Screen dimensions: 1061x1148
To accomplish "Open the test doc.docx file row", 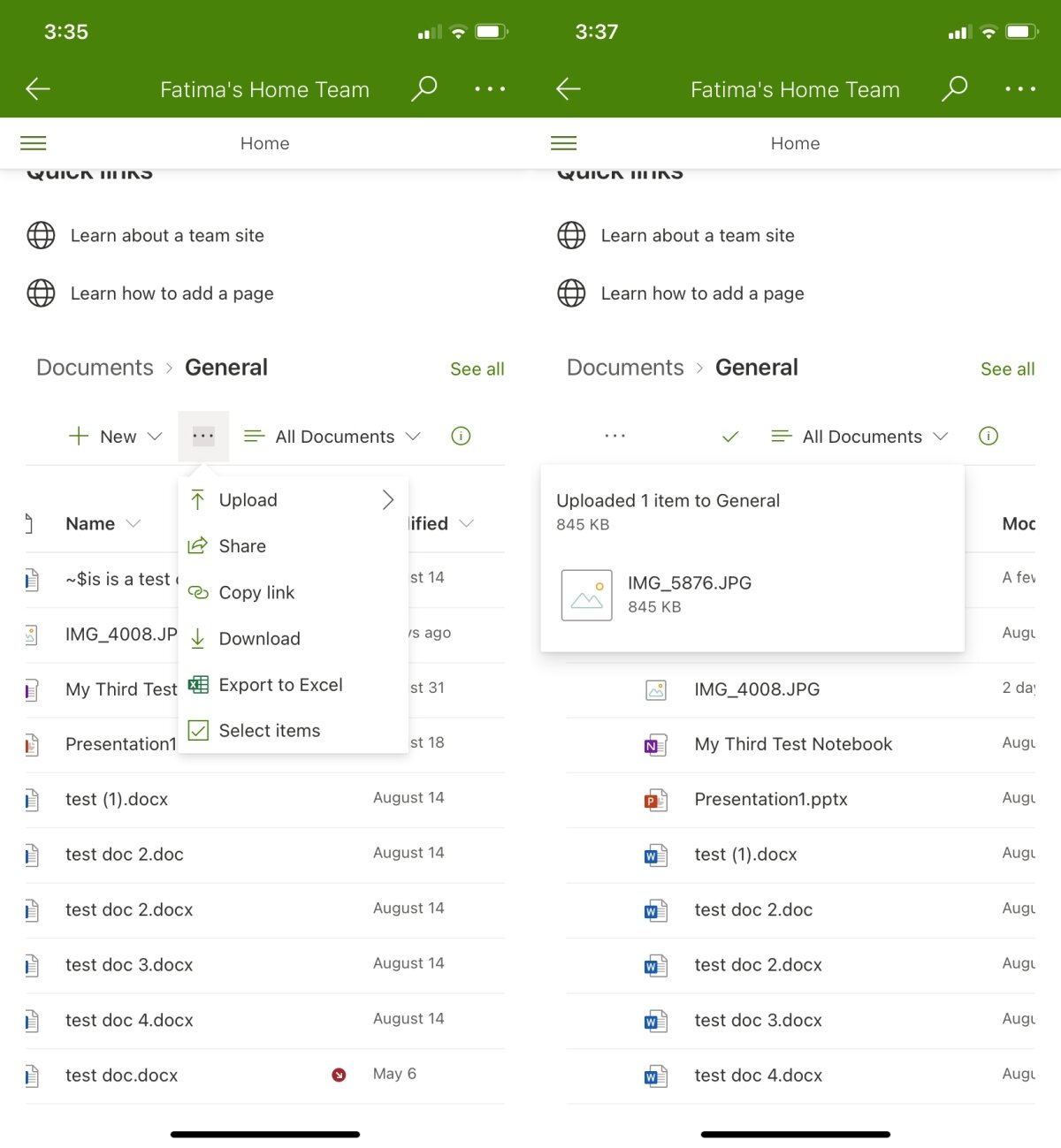I will 121,1076.
